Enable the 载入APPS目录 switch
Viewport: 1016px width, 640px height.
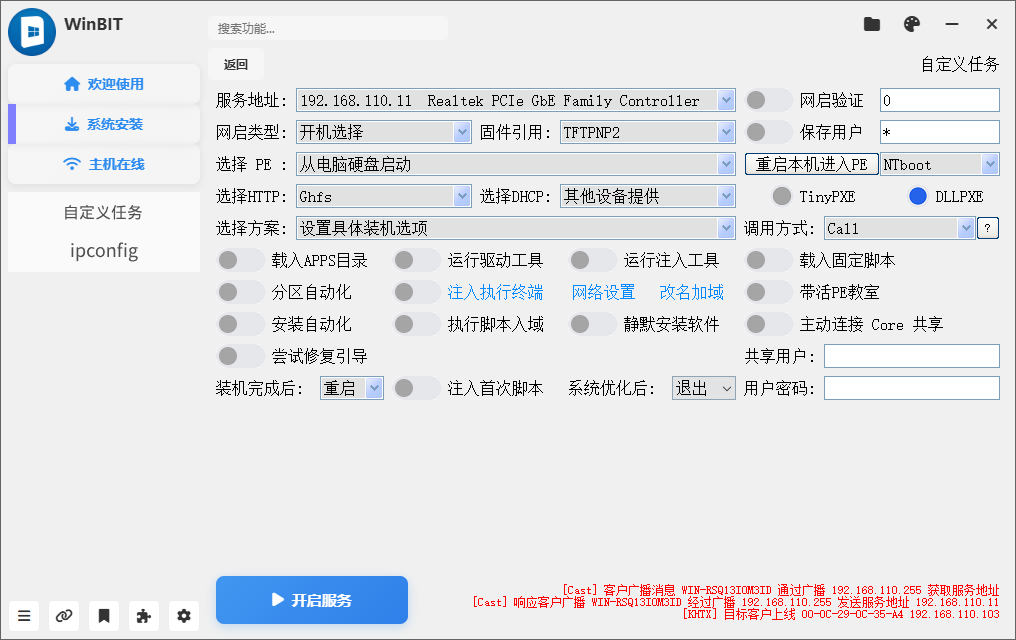coord(240,260)
